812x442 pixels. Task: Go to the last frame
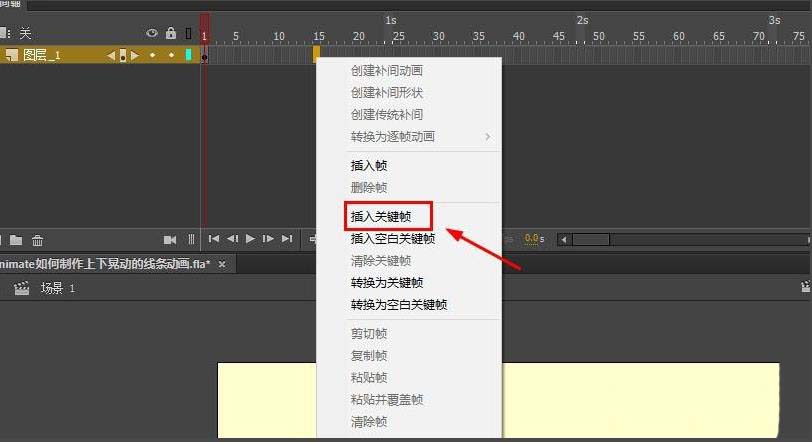[x=287, y=239]
